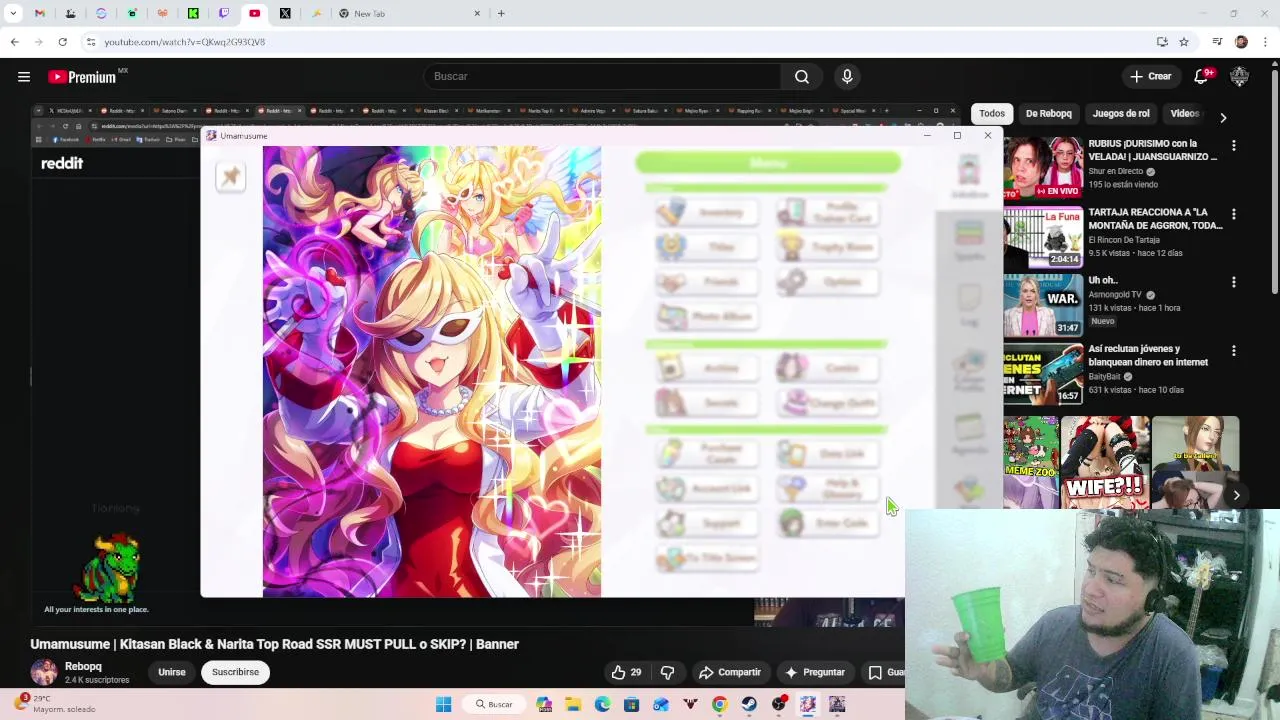1280x720 pixels.
Task: Click the Compartir share button
Action: coord(730,672)
